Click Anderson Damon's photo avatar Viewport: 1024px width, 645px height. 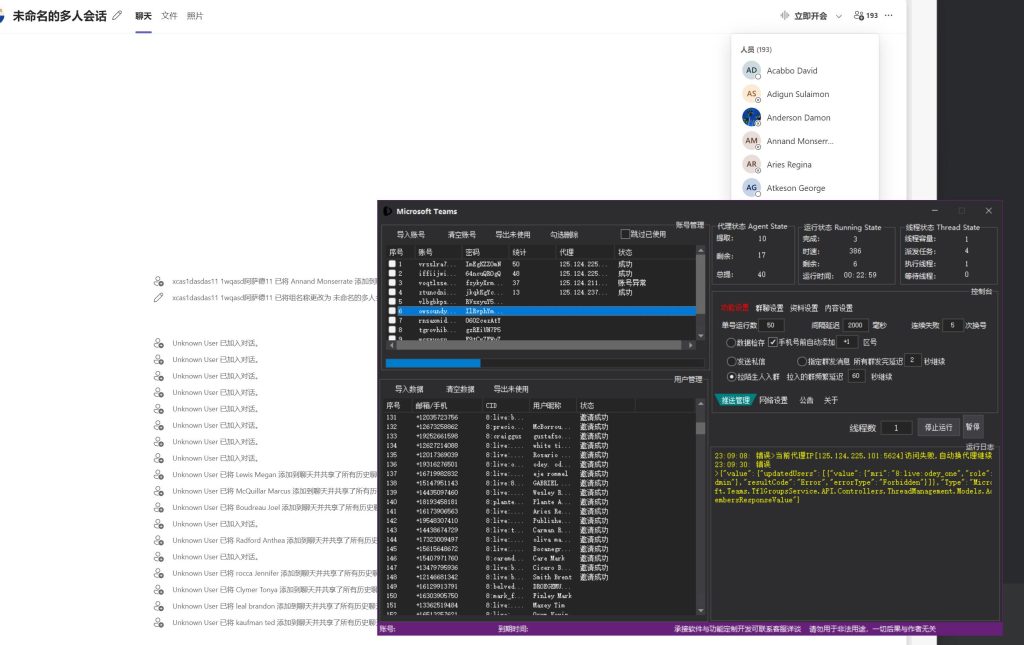(x=752, y=117)
